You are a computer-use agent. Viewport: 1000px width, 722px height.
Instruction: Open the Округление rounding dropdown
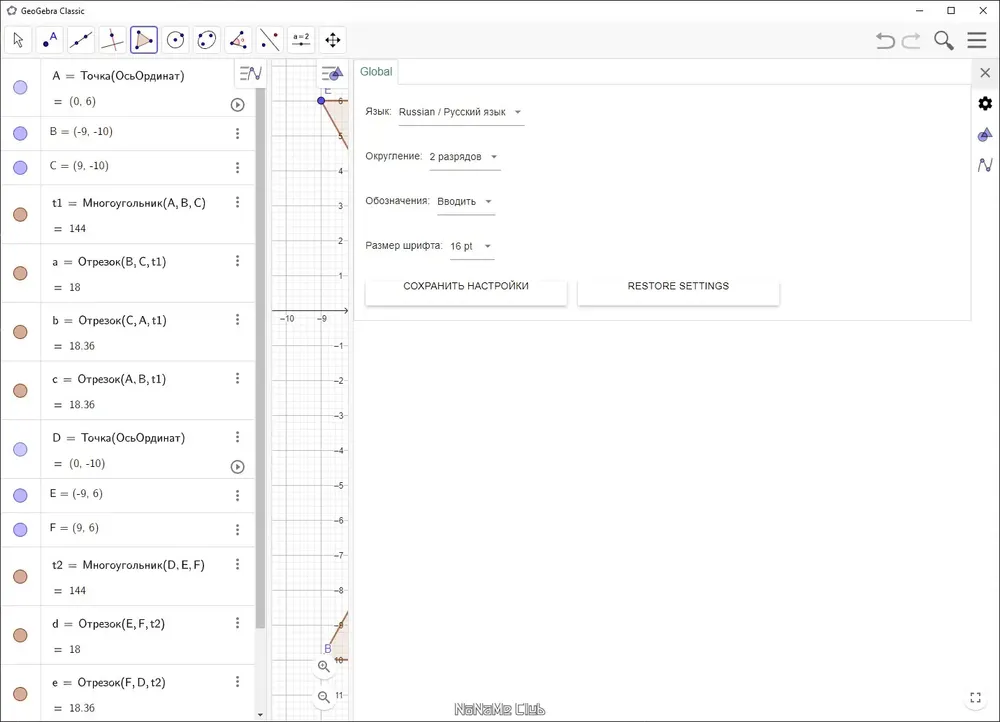pos(464,157)
